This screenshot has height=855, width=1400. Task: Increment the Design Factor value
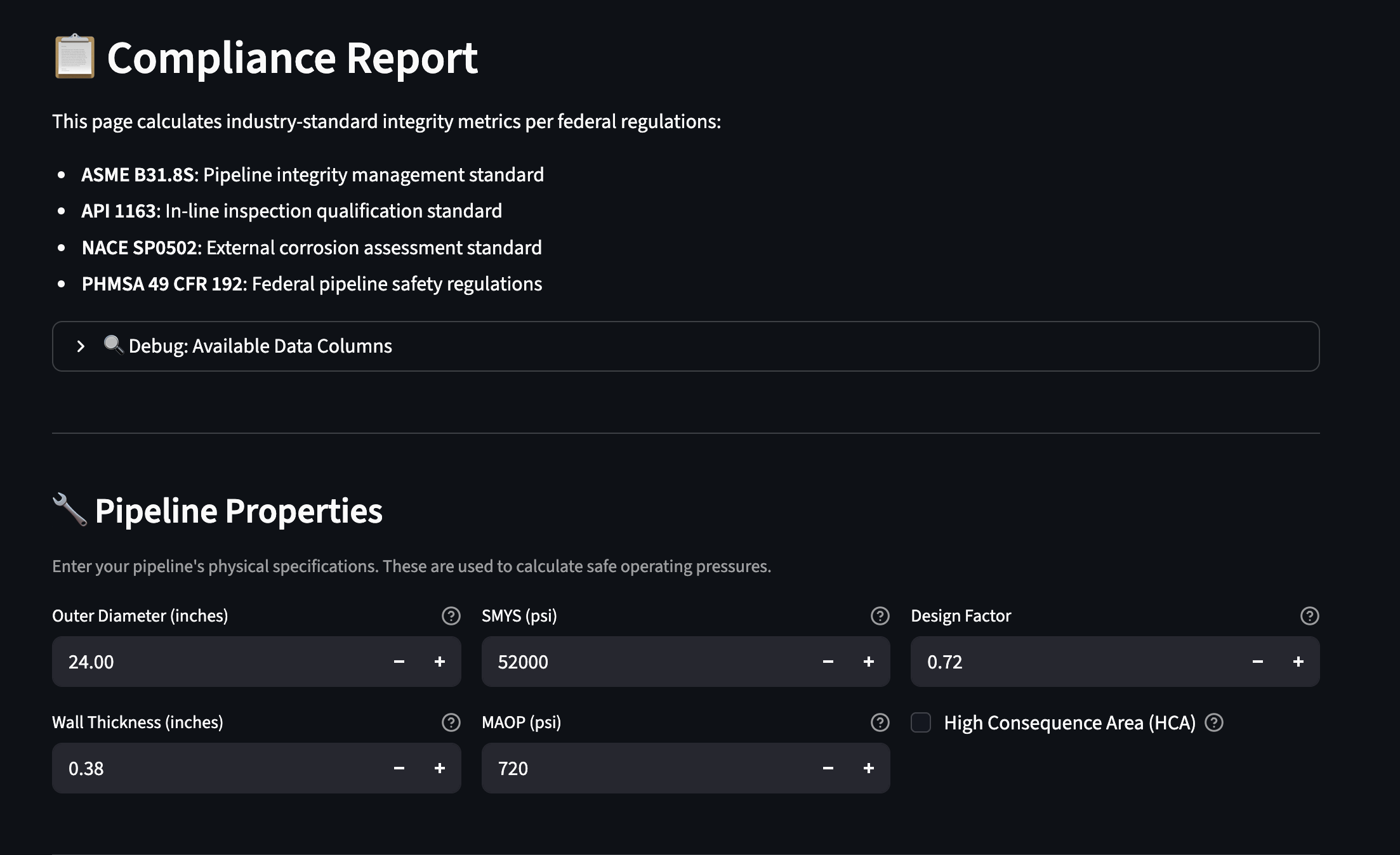tap(1298, 662)
